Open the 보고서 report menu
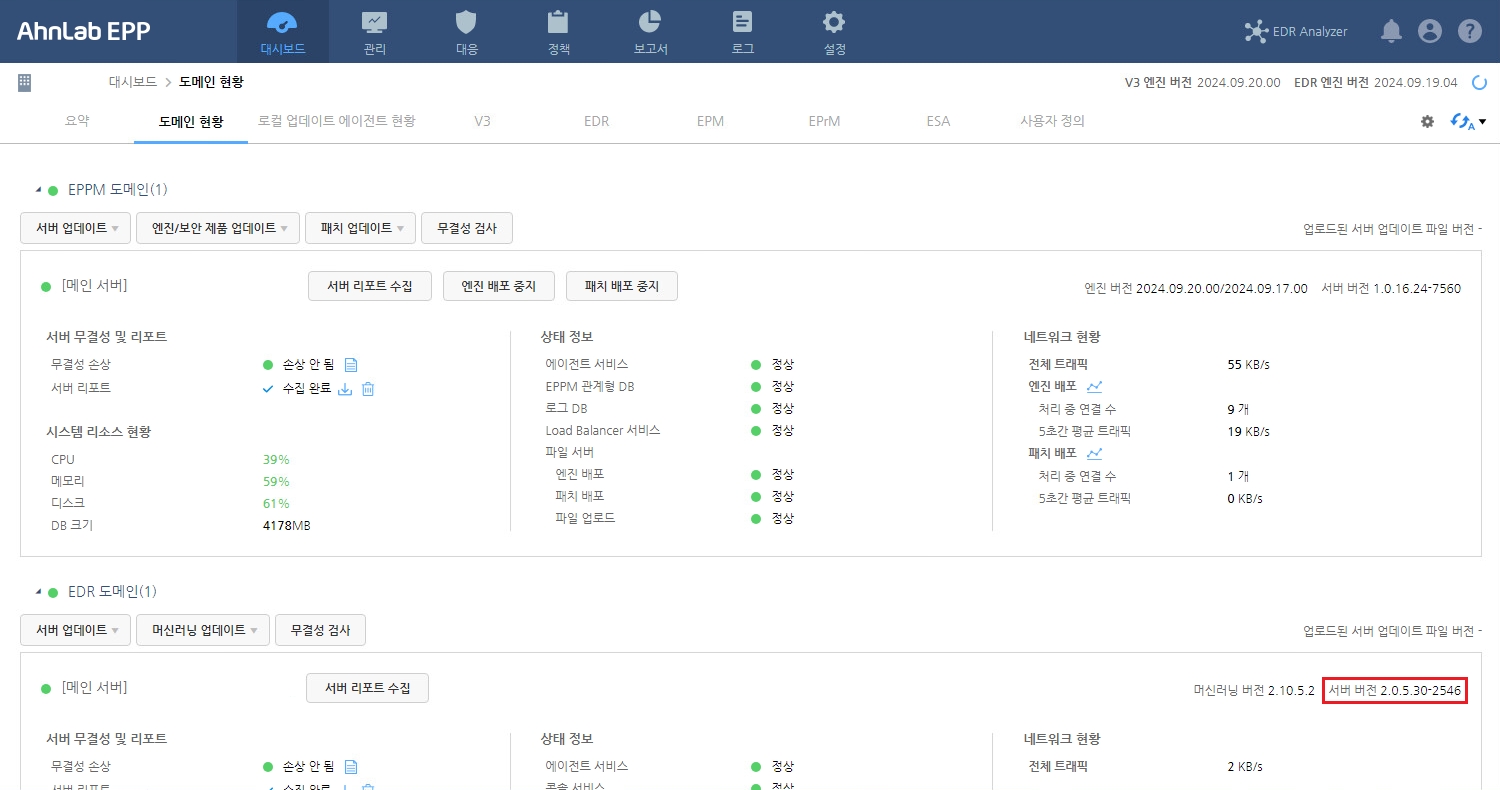This screenshot has width=1500, height=790. pos(650,32)
